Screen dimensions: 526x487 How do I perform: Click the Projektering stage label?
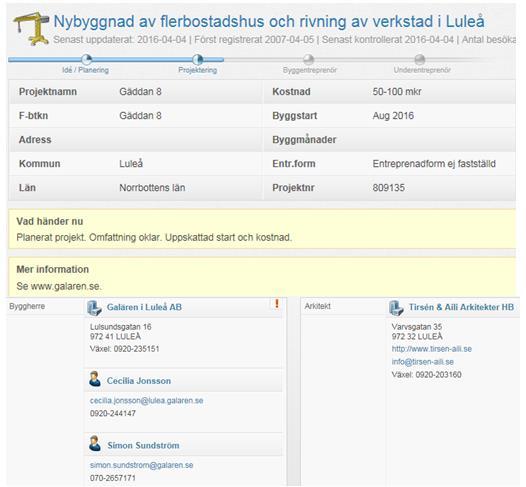(x=198, y=70)
